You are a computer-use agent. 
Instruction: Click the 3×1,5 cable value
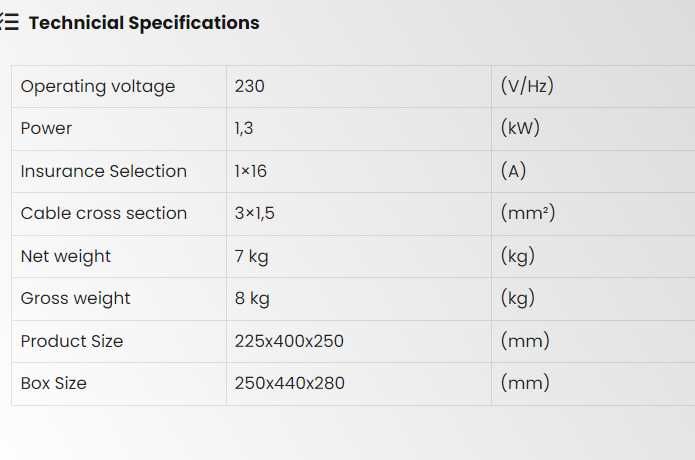point(255,213)
